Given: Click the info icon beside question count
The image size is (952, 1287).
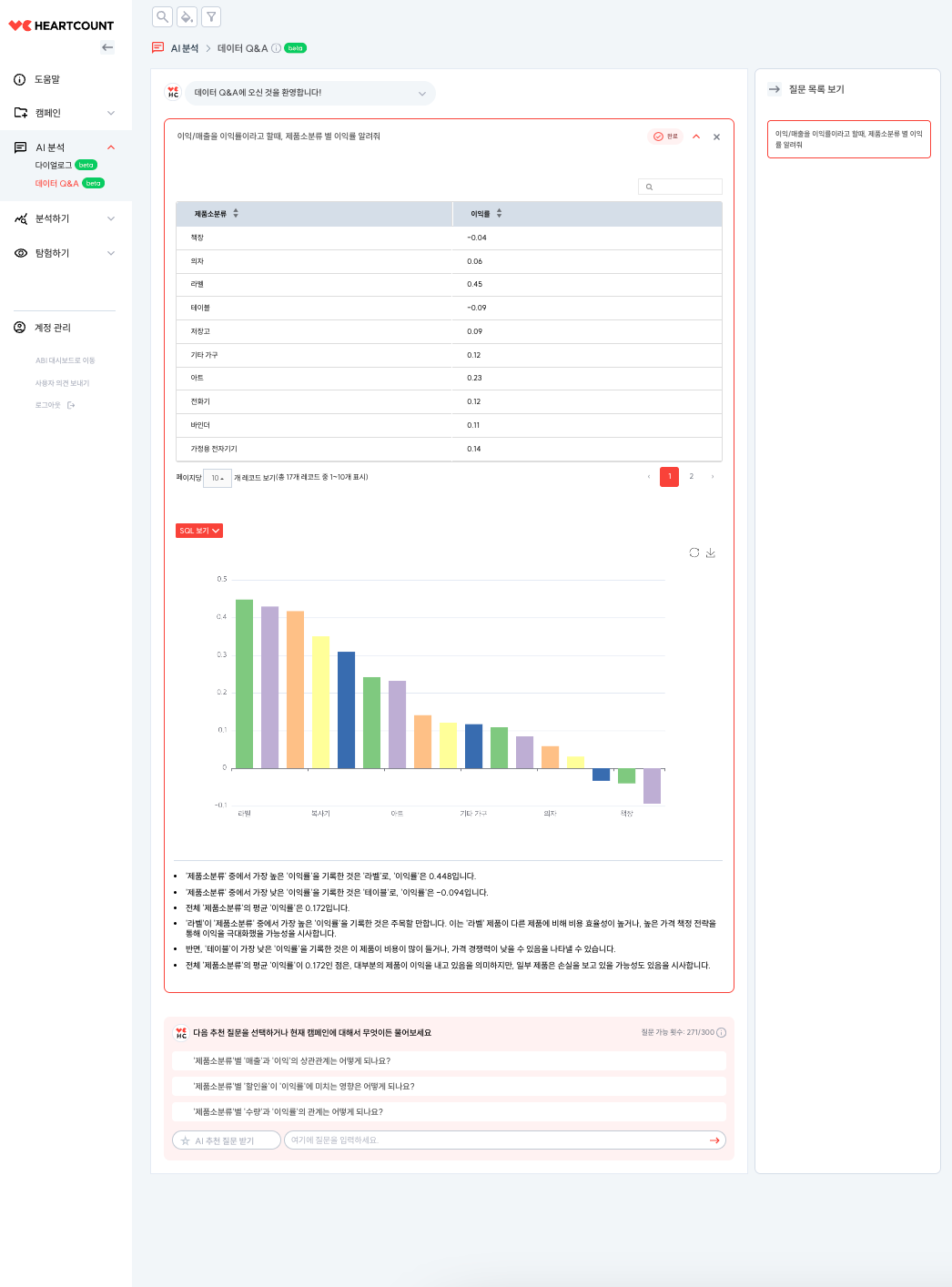Looking at the screenshot, I should tap(722, 1032).
